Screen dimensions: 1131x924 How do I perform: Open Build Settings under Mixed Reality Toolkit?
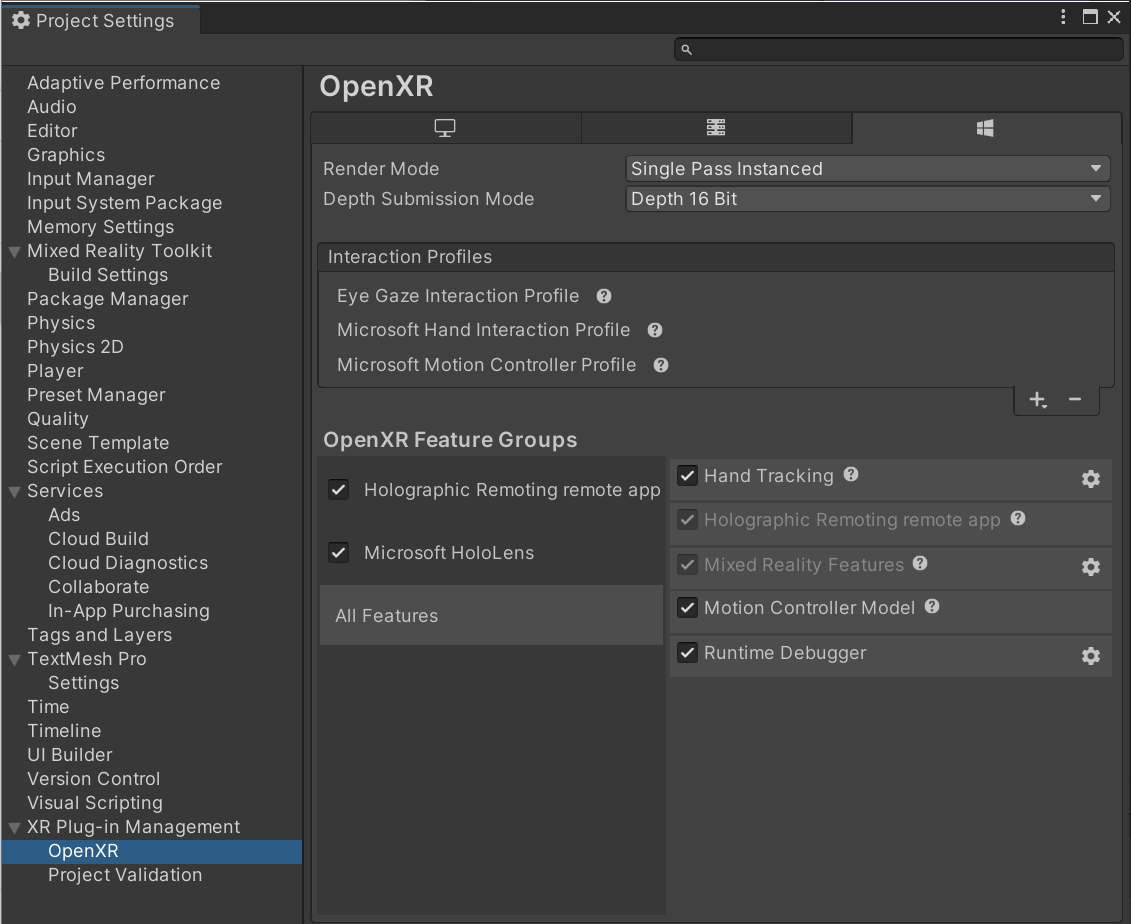pyautogui.click(x=108, y=275)
